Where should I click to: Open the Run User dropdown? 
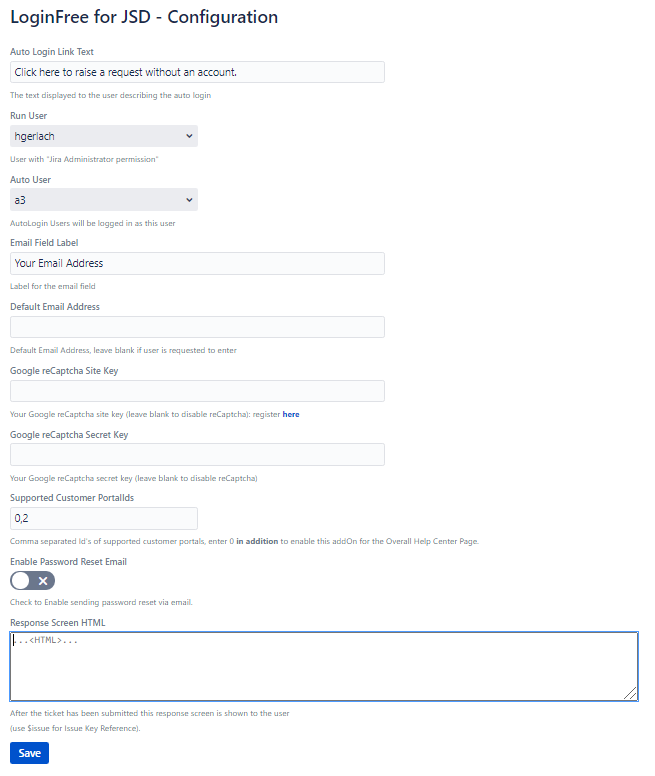(x=104, y=136)
